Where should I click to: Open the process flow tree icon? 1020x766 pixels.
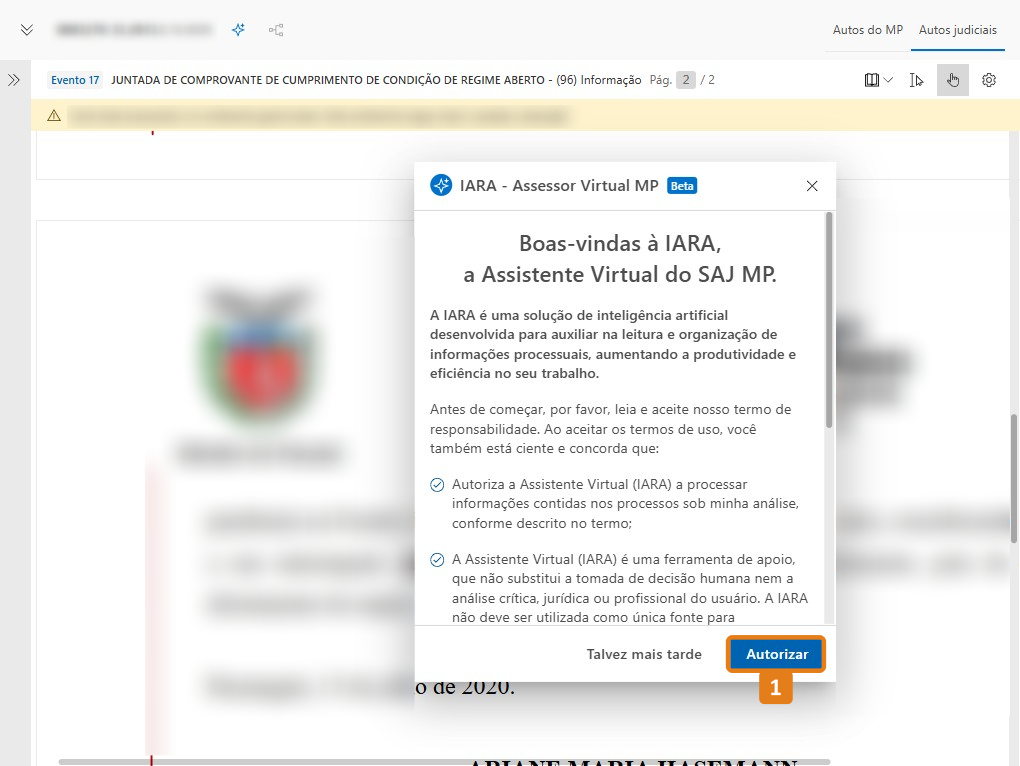(x=276, y=30)
